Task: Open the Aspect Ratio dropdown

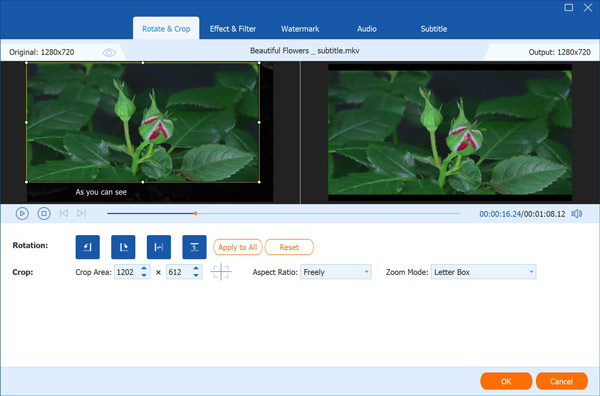Action: pyautogui.click(x=336, y=272)
